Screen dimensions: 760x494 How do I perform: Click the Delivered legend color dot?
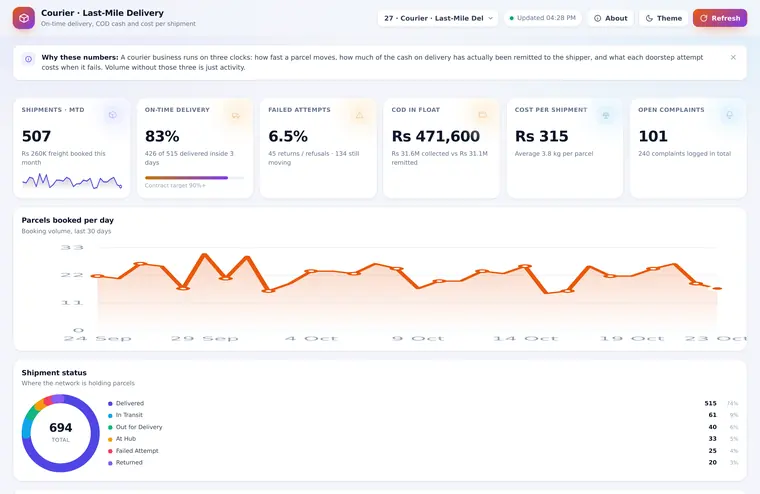pyautogui.click(x=110, y=403)
